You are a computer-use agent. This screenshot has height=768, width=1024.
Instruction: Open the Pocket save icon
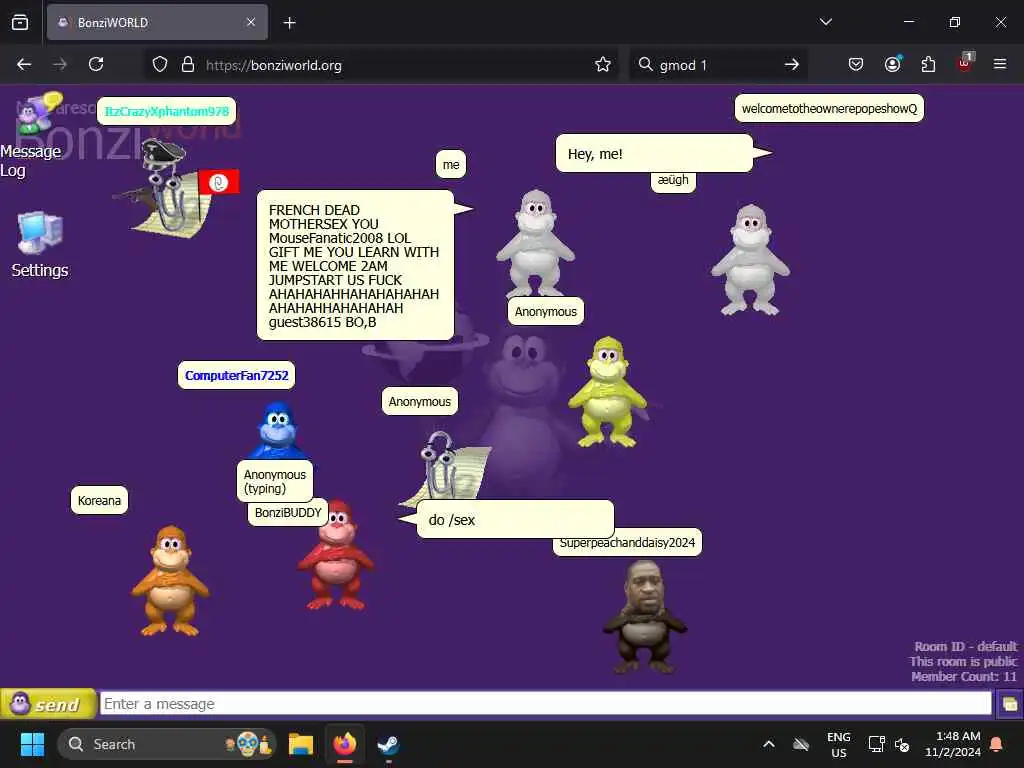pyautogui.click(x=856, y=64)
